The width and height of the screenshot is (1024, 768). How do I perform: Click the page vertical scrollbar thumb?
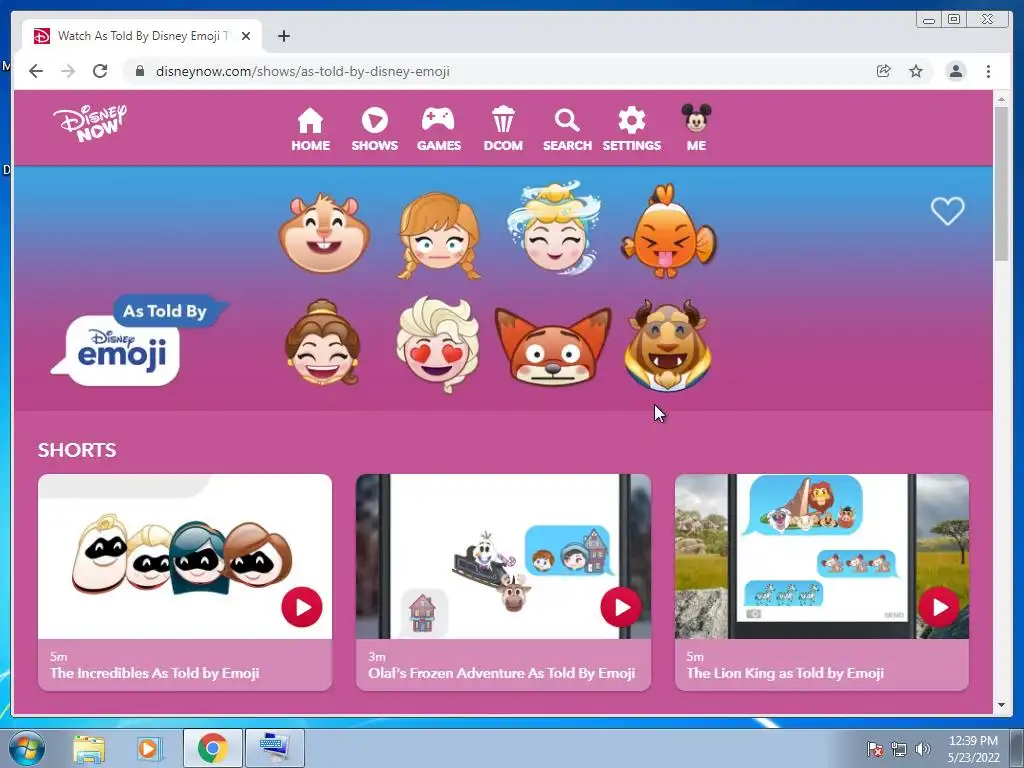click(1001, 184)
